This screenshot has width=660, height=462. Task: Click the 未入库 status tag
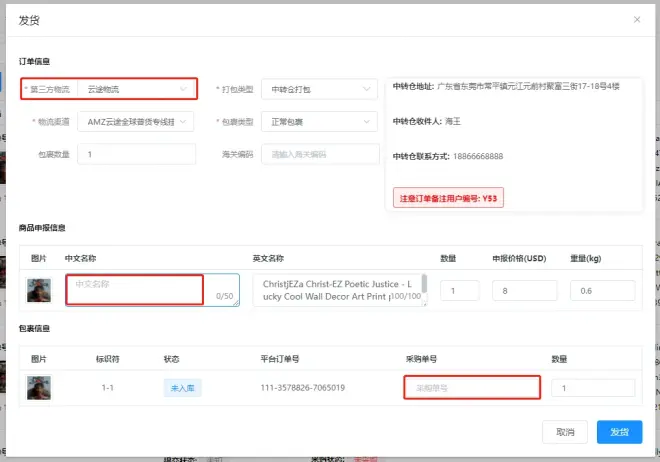tap(182, 388)
